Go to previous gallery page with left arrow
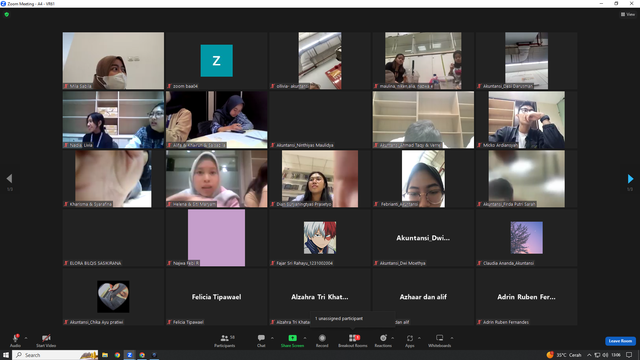The width and height of the screenshot is (640, 360). (9, 178)
